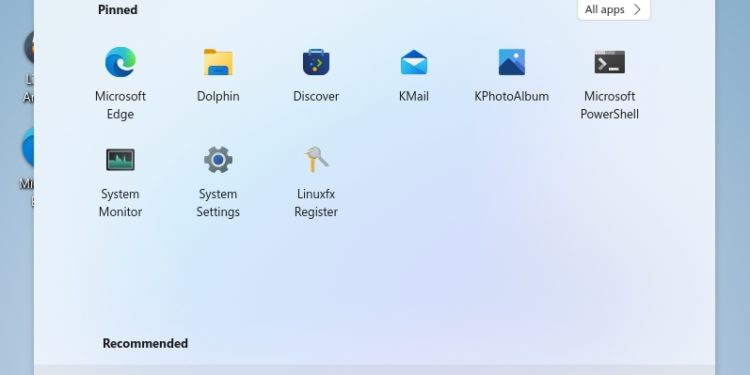Open System Settings gear icon
The image size is (750, 375).
(218, 160)
